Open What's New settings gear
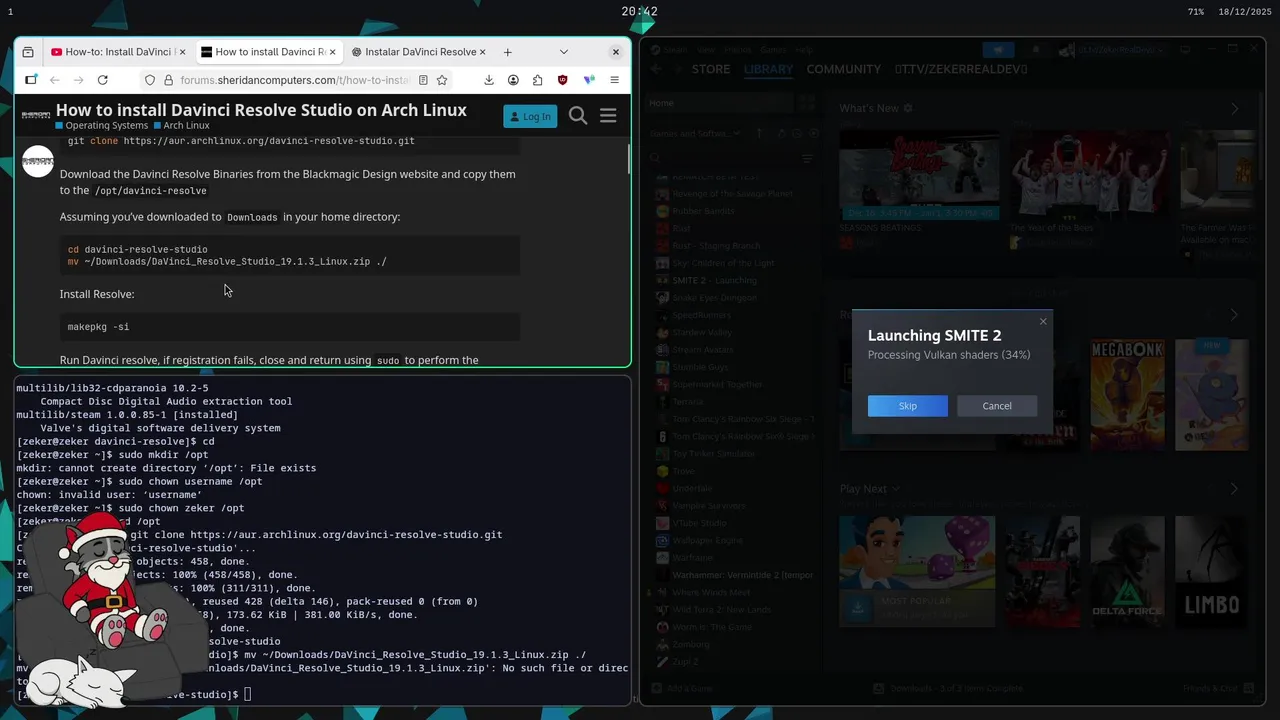 pos(908,108)
